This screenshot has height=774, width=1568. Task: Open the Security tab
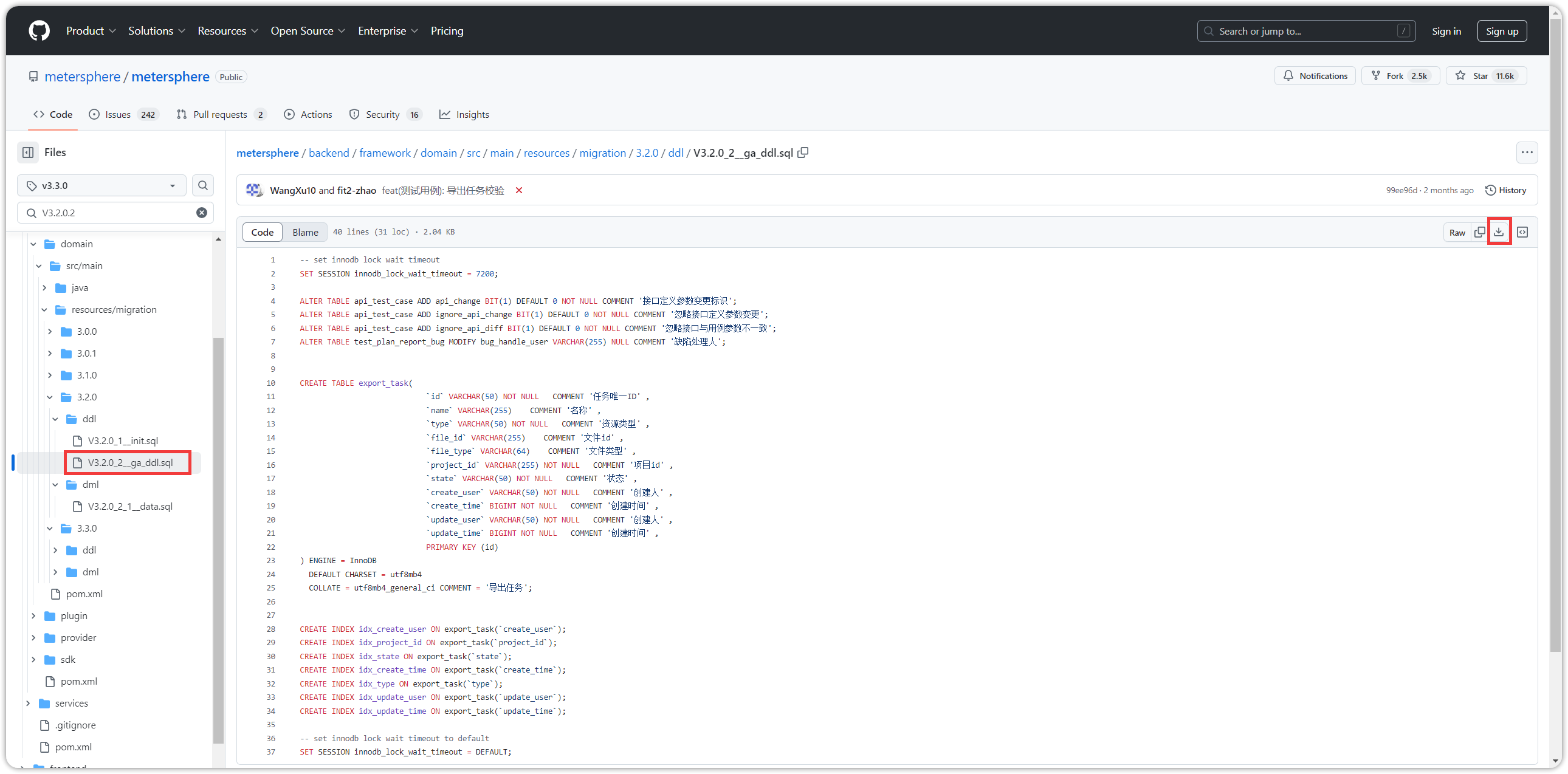click(x=386, y=114)
